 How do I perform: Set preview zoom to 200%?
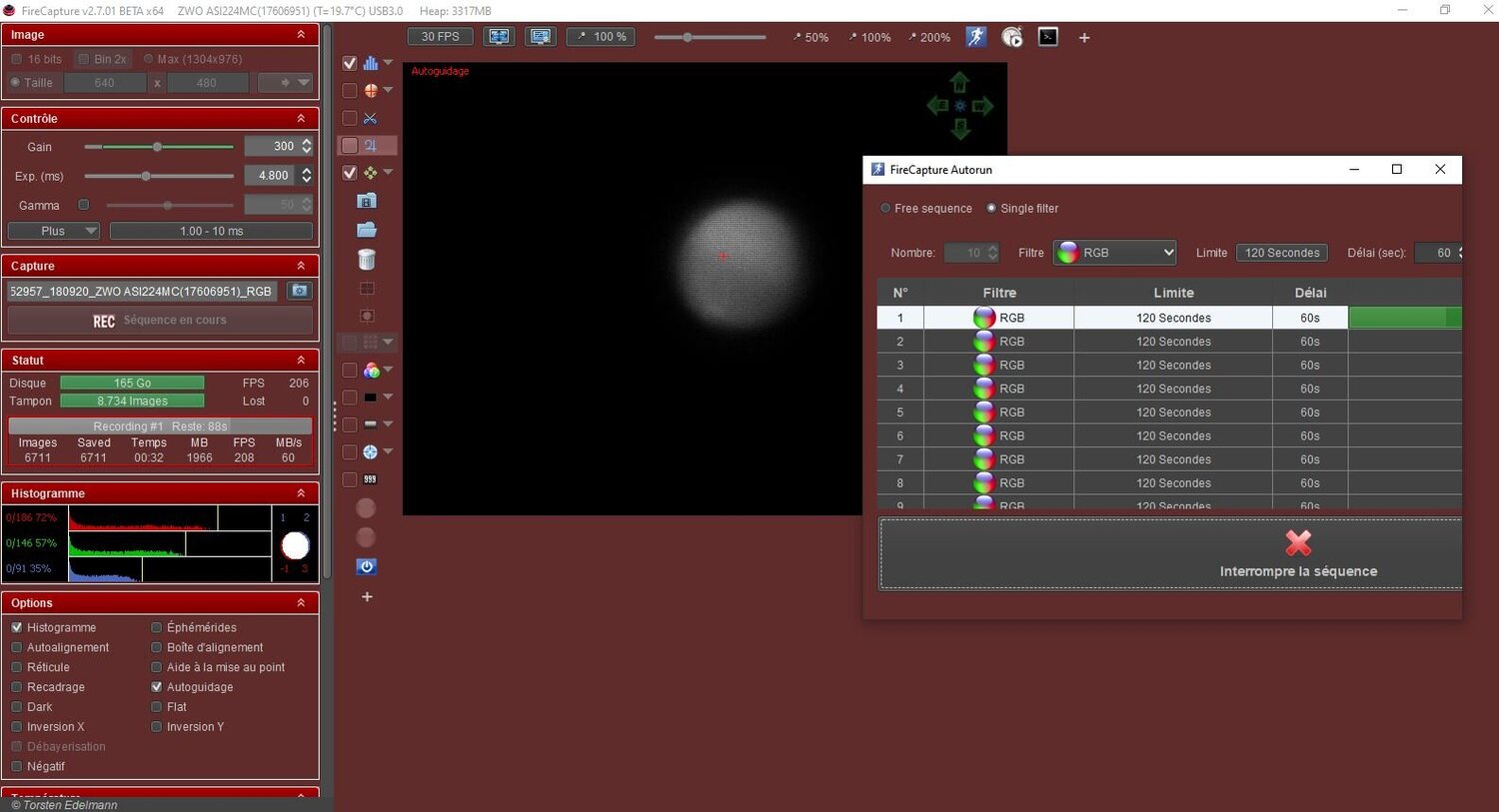coord(928,38)
